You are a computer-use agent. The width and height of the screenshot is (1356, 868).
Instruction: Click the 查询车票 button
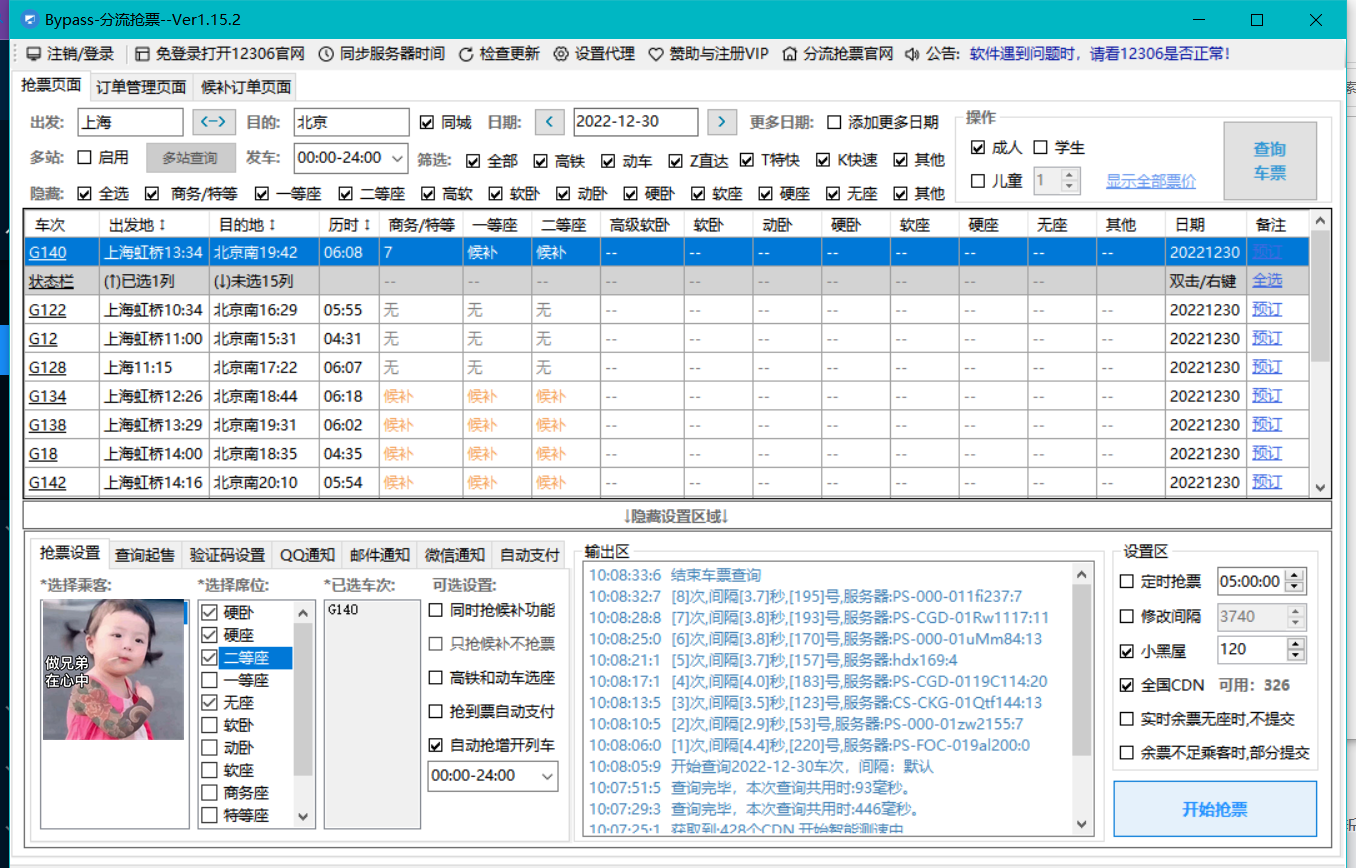click(x=1269, y=161)
